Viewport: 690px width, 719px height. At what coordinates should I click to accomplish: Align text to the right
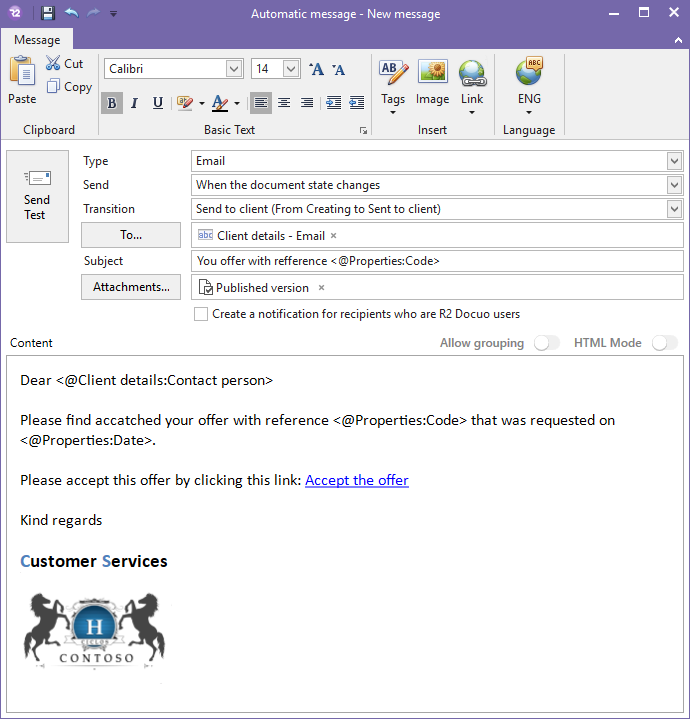pos(307,103)
